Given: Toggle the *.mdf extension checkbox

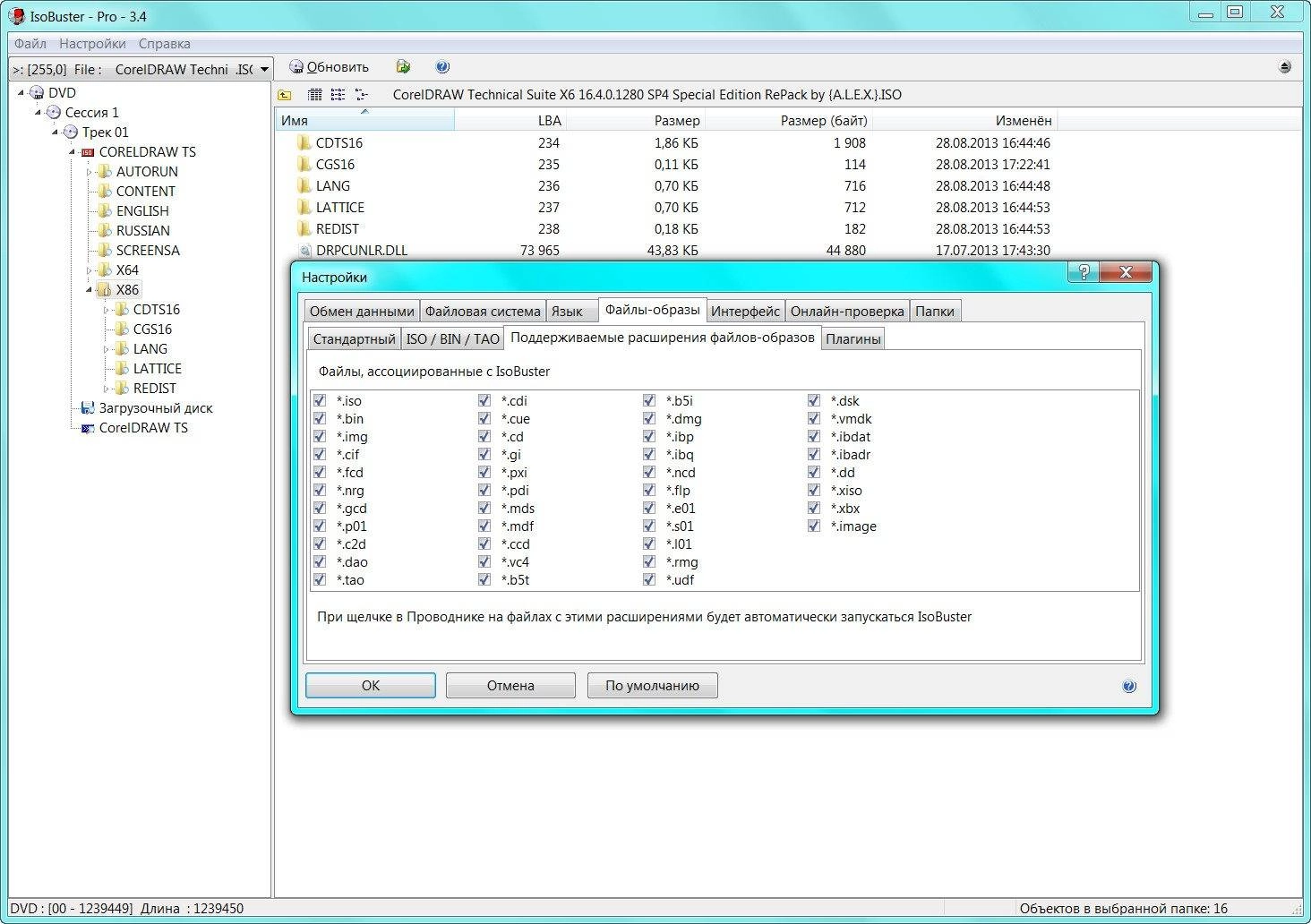Looking at the screenshot, I should [484, 526].
